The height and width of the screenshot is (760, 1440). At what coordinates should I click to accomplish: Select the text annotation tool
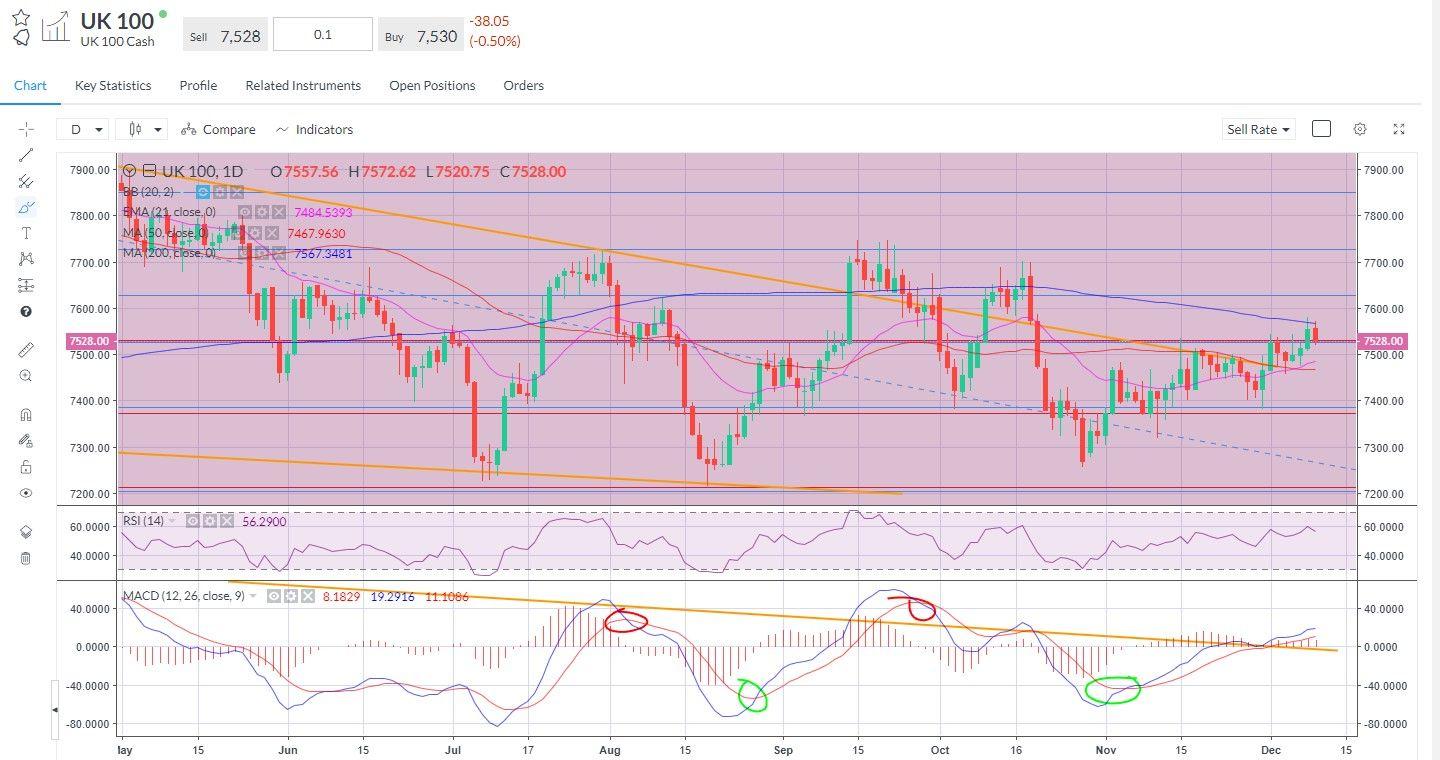[26, 233]
